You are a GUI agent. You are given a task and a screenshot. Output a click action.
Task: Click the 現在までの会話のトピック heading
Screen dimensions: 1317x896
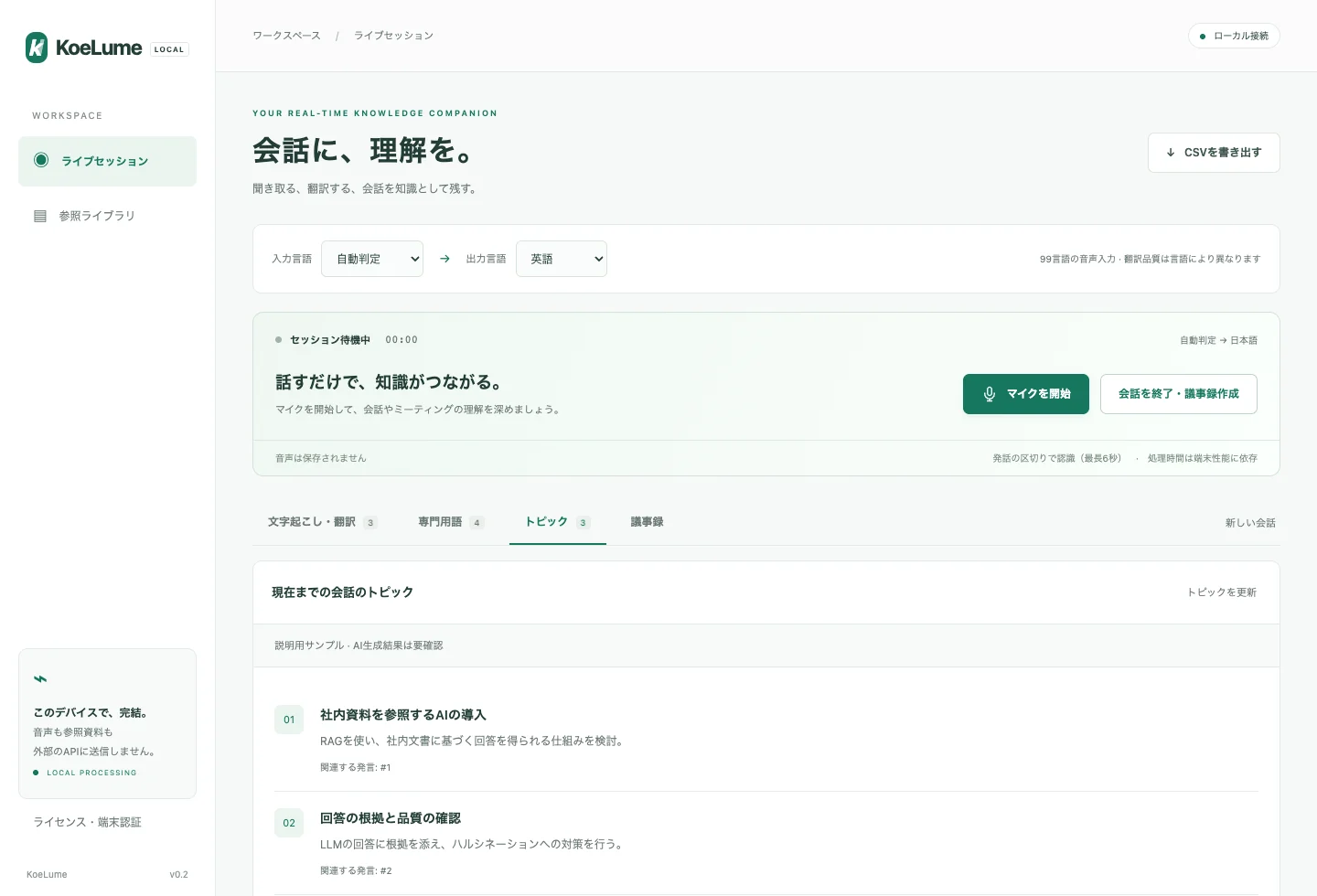pyautogui.click(x=343, y=592)
